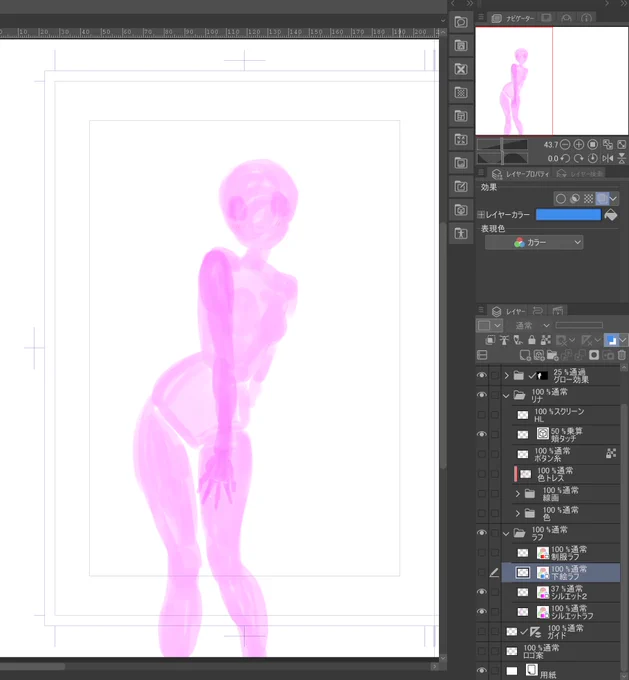Delete the layer with trash icon
The width and height of the screenshot is (629, 680).
click(622, 355)
